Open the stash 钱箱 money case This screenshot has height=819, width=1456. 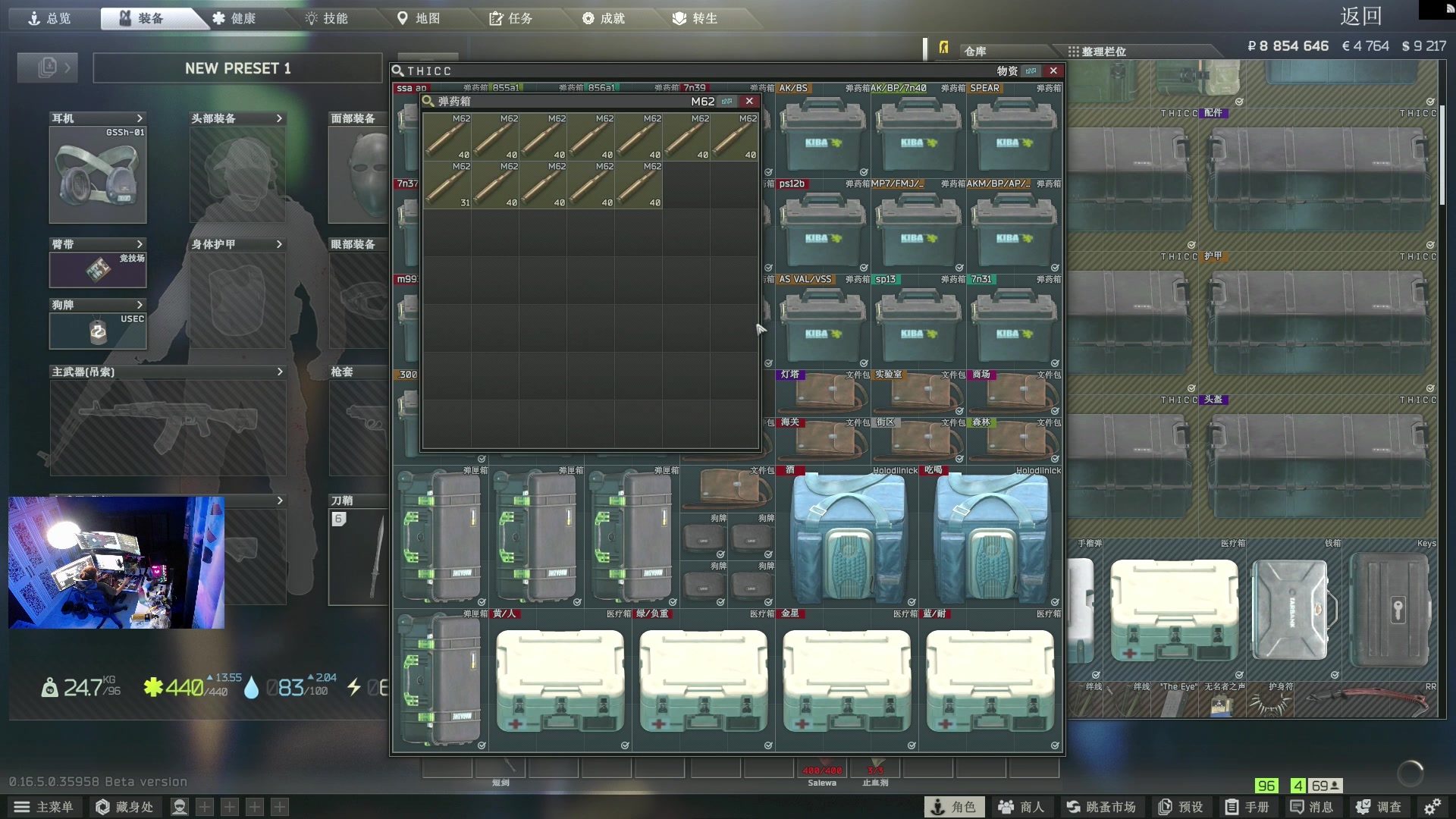1293,610
